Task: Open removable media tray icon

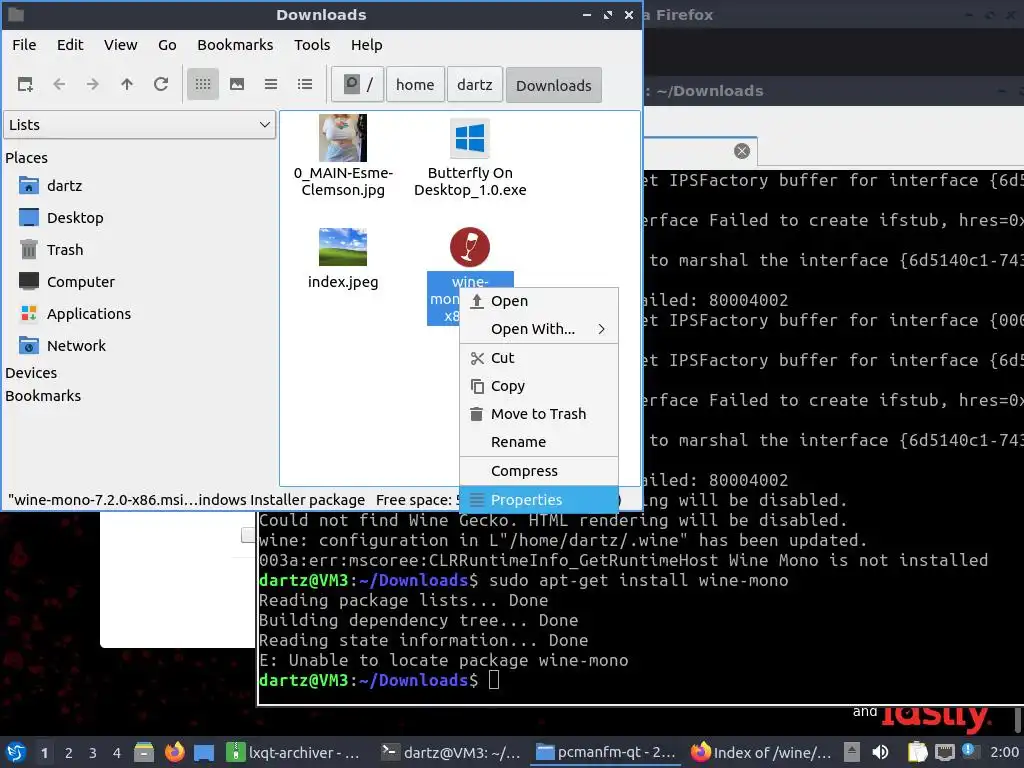Action: tap(852, 752)
